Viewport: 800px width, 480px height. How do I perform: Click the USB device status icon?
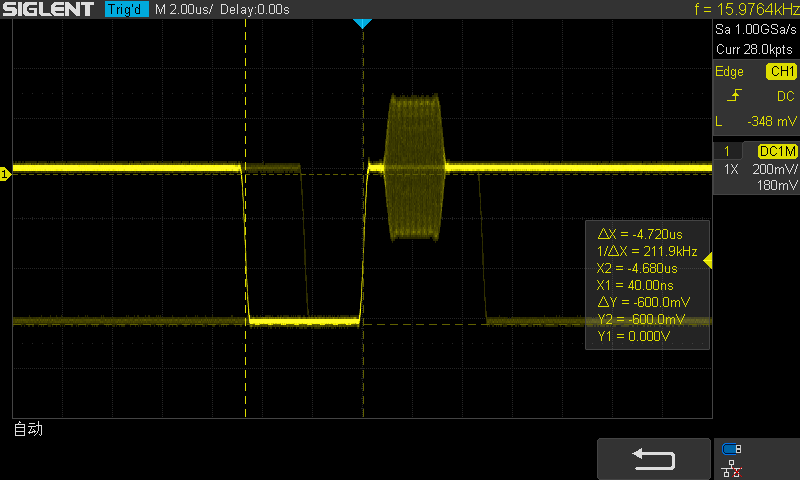732,449
